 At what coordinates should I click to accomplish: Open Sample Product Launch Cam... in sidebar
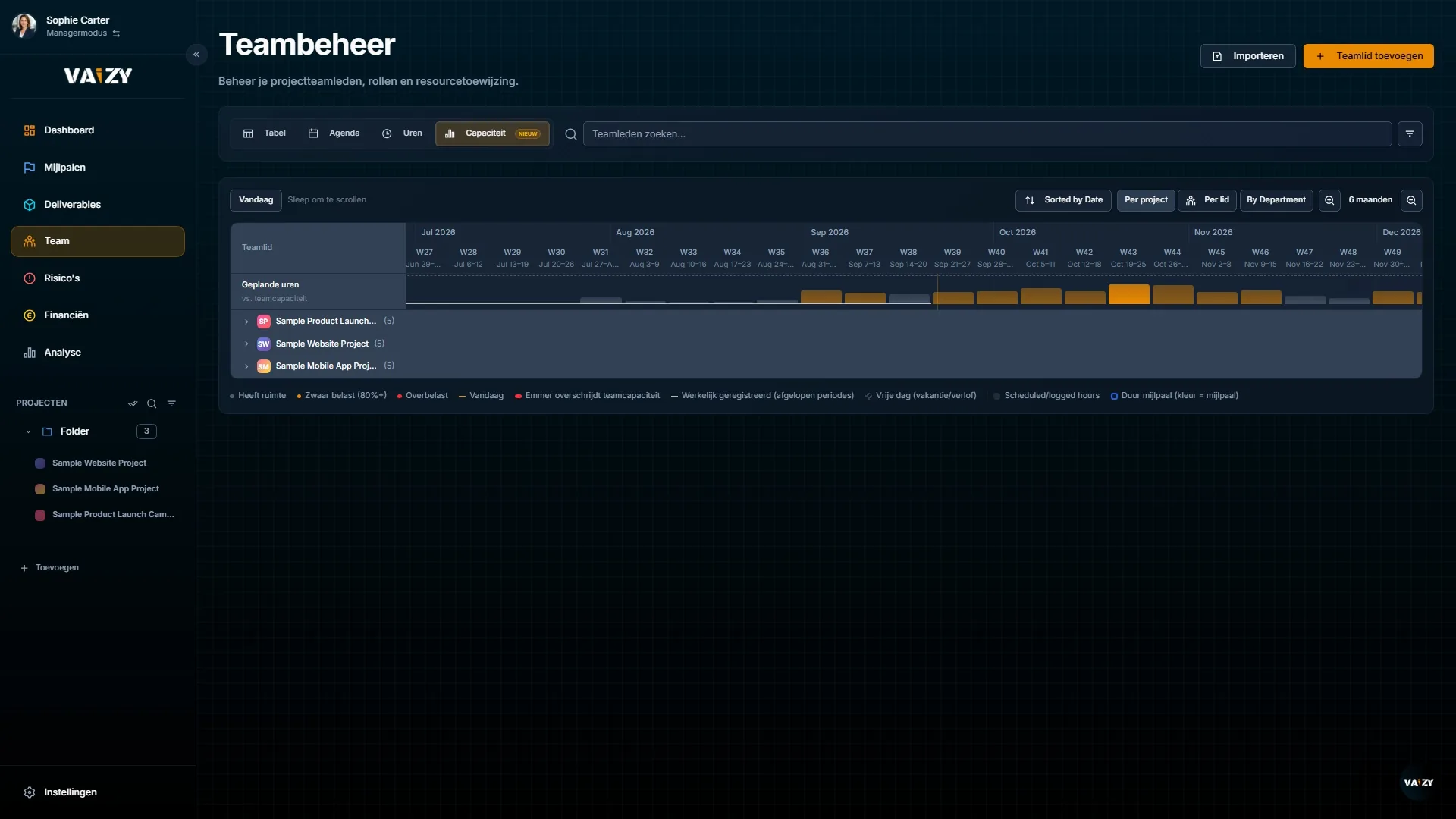(113, 515)
